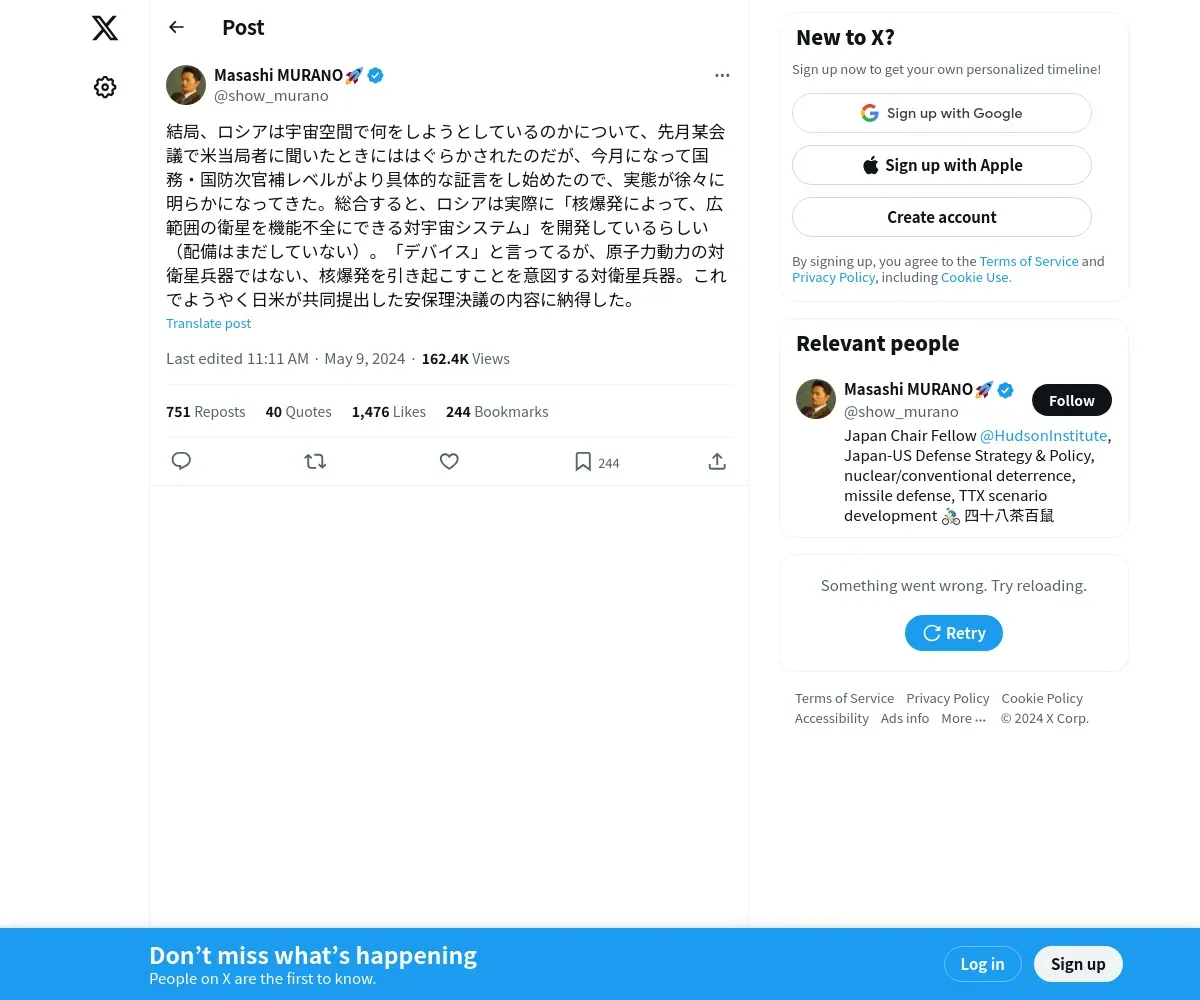Open the post's three-dot more menu
This screenshot has width=1200, height=1000.
[x=722, y=75]
